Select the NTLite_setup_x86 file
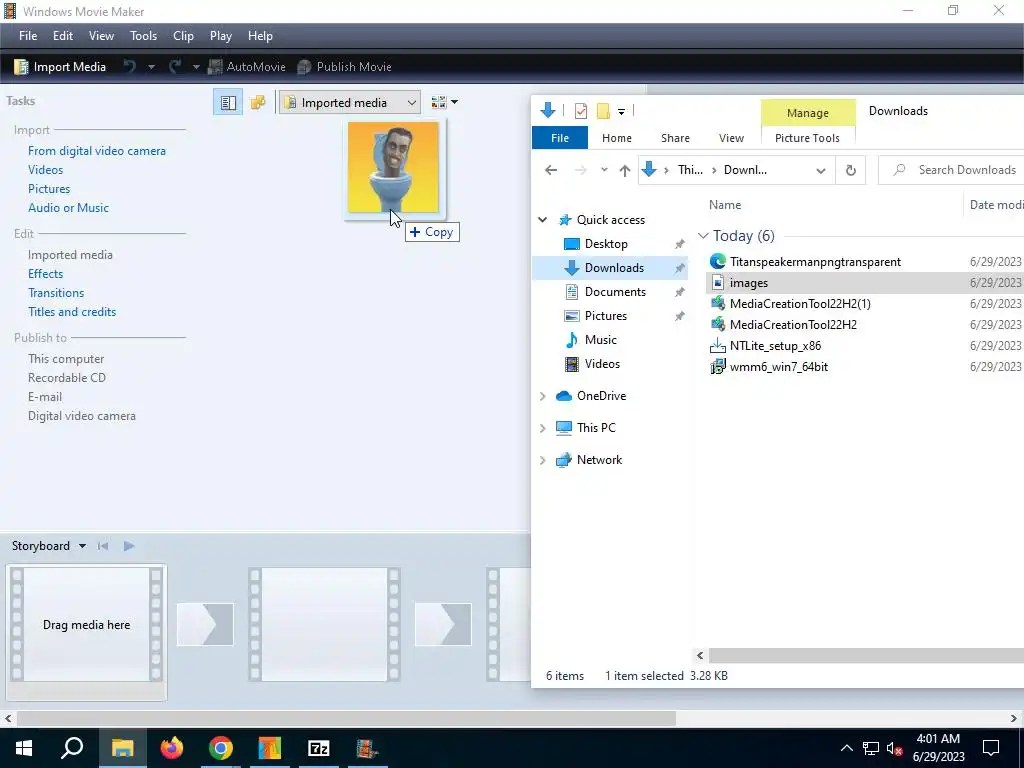The height and width of the screenshot is (768, 1024). coord(775,346)
